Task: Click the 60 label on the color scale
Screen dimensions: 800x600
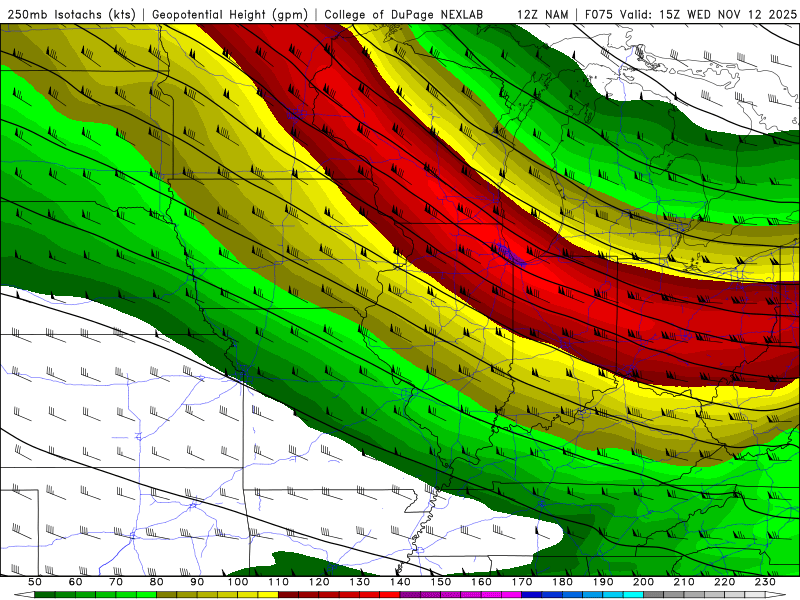Action: click(x=75, y=582)
